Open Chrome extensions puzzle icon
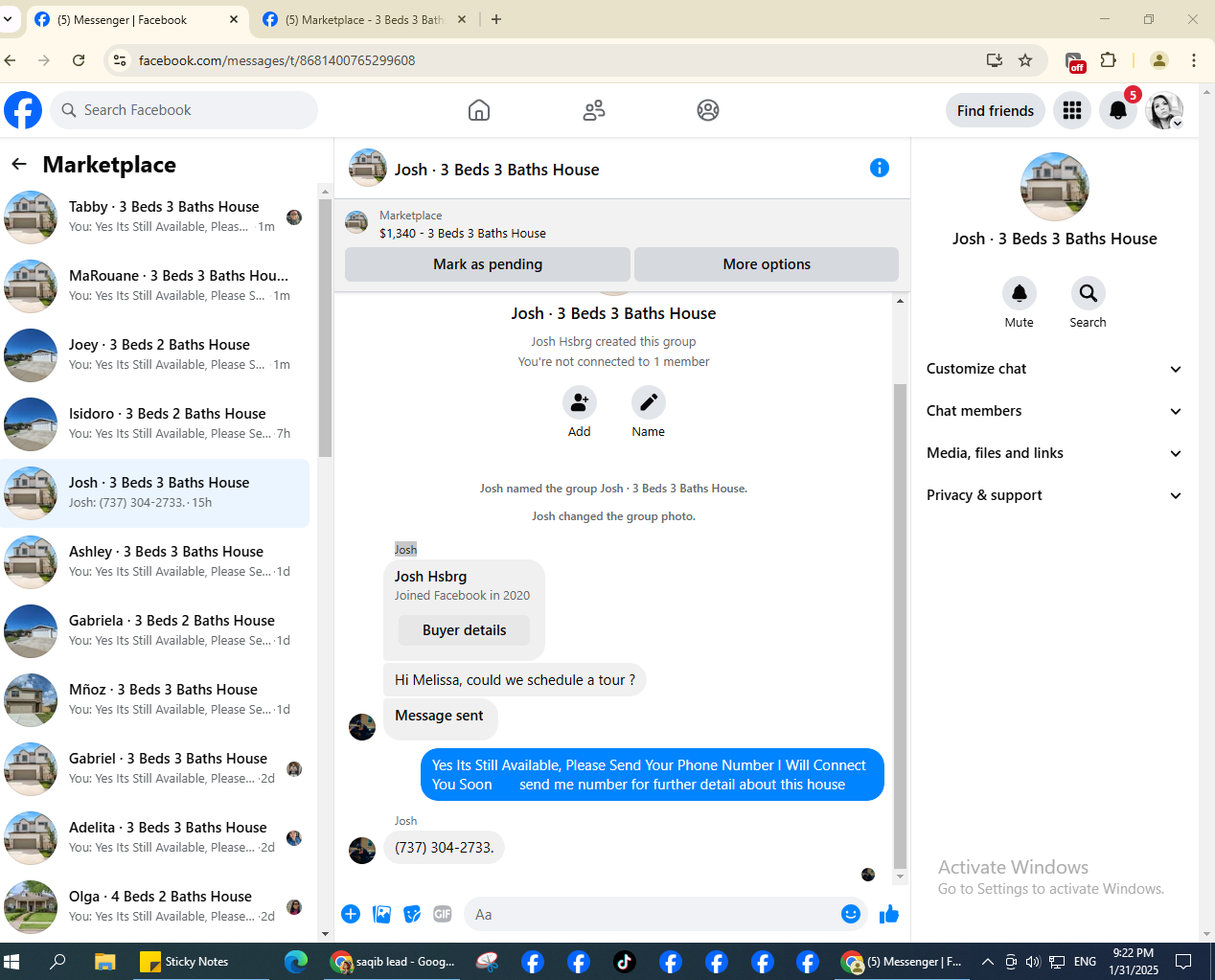 tap(1109, 60)
